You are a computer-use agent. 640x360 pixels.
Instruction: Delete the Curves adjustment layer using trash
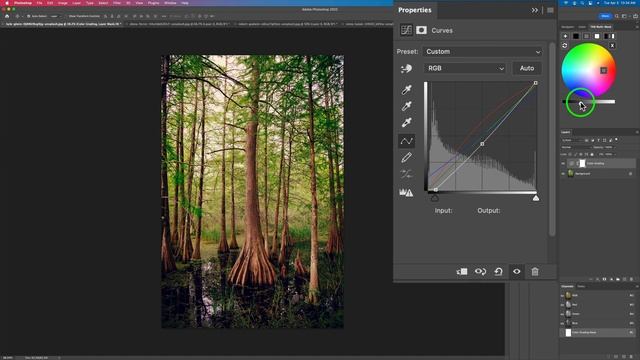coord(535,272)
